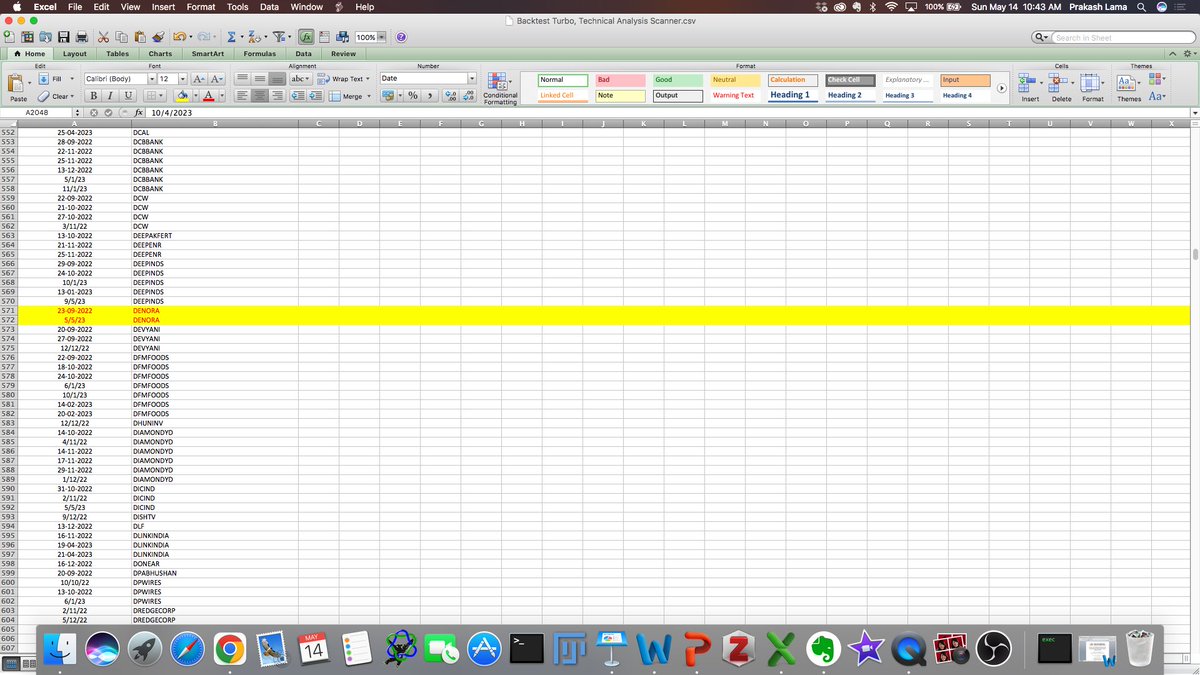
Task: Click the Print icon in the toolbar
Action: (x=81, y=37)
